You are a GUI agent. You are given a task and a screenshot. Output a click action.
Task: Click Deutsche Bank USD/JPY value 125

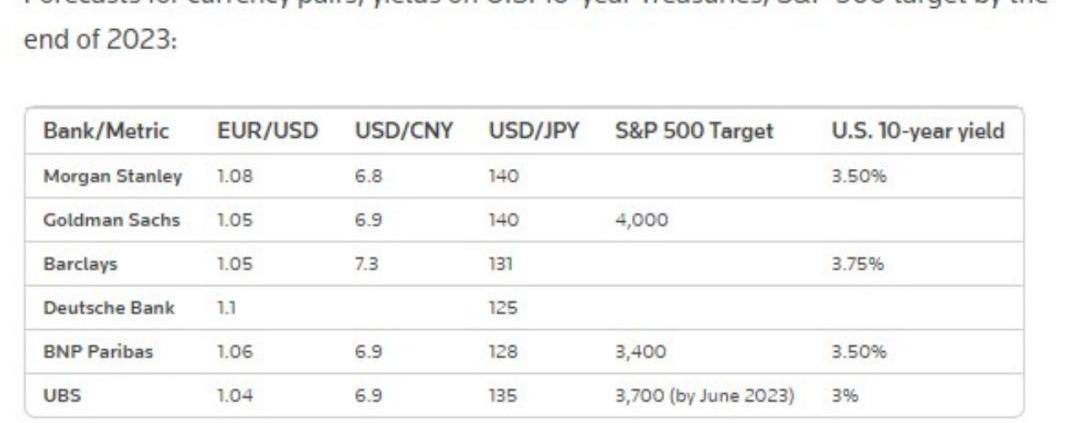503,307
